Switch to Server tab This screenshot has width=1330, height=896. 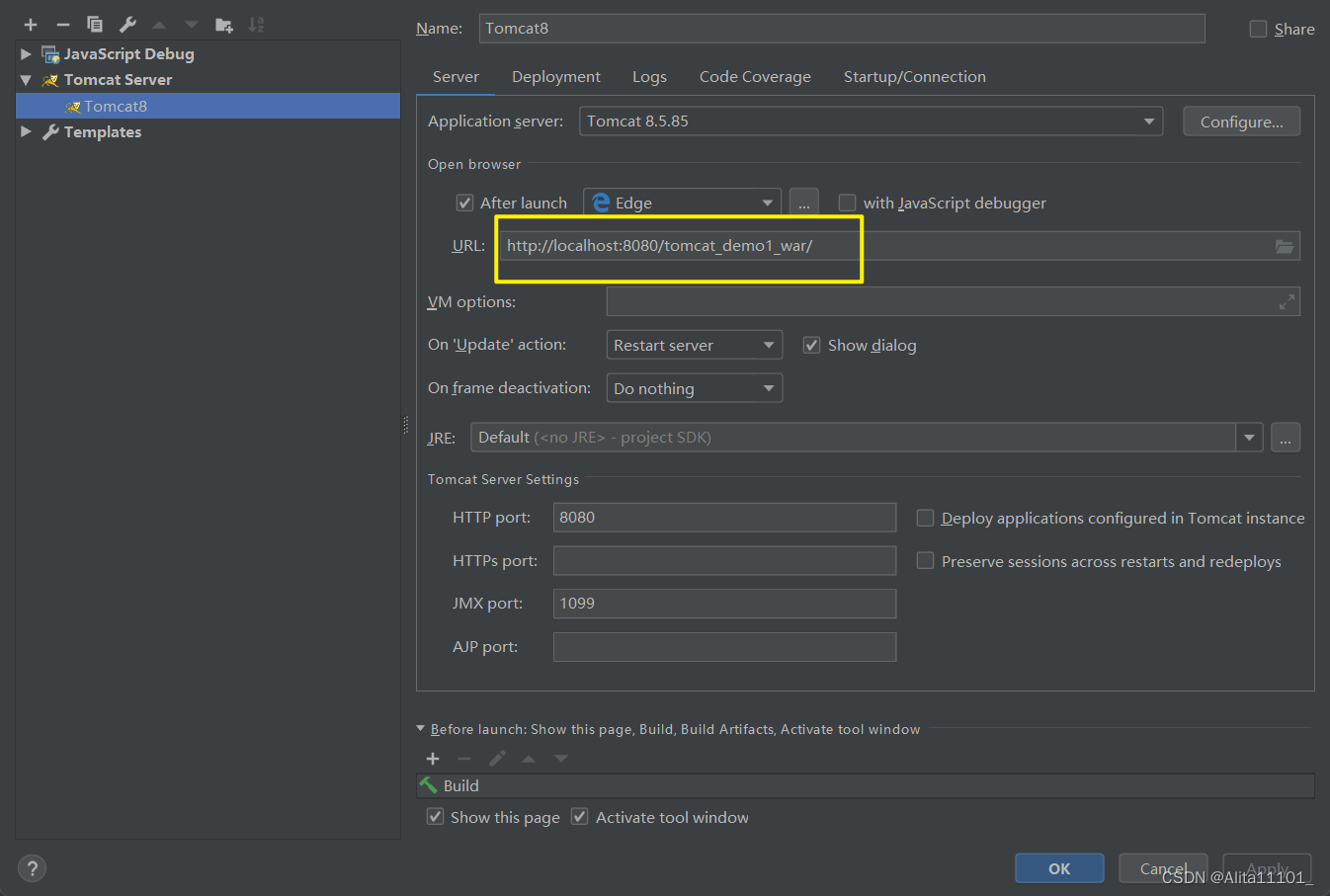[x=456, y=77]
